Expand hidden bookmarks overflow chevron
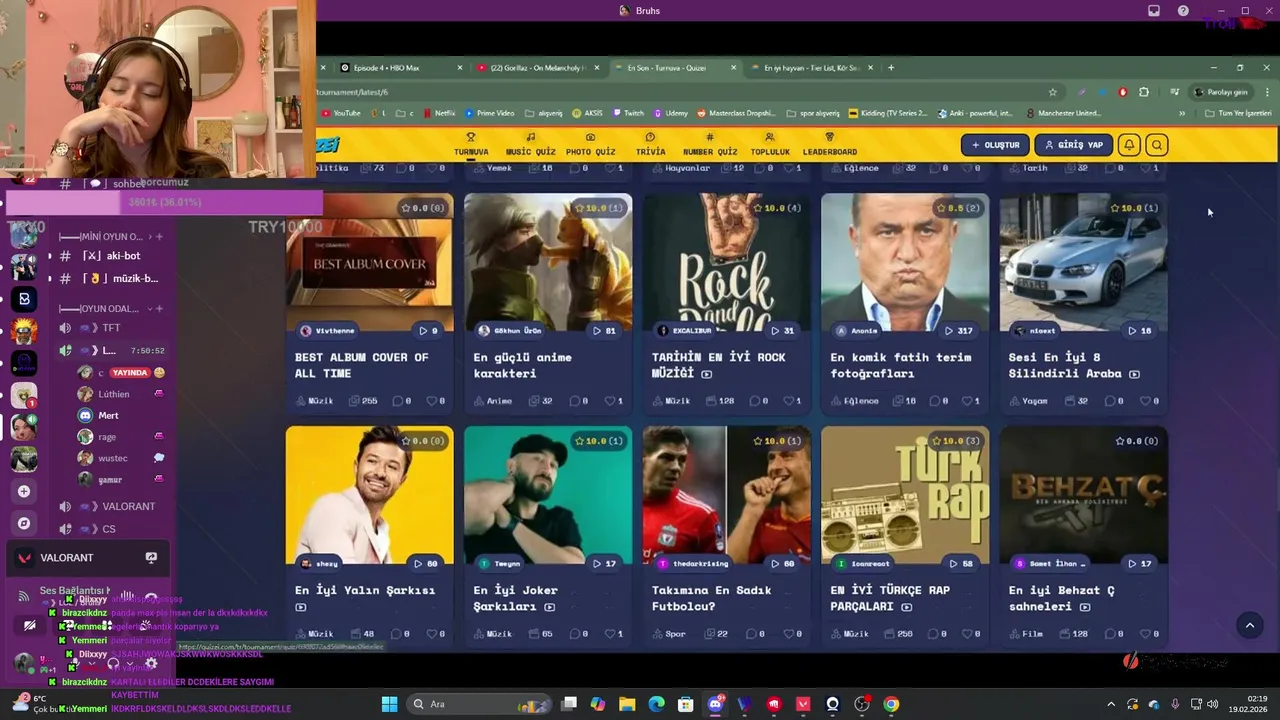This screenshot has width=1280, height=720. click(1182, 113)
